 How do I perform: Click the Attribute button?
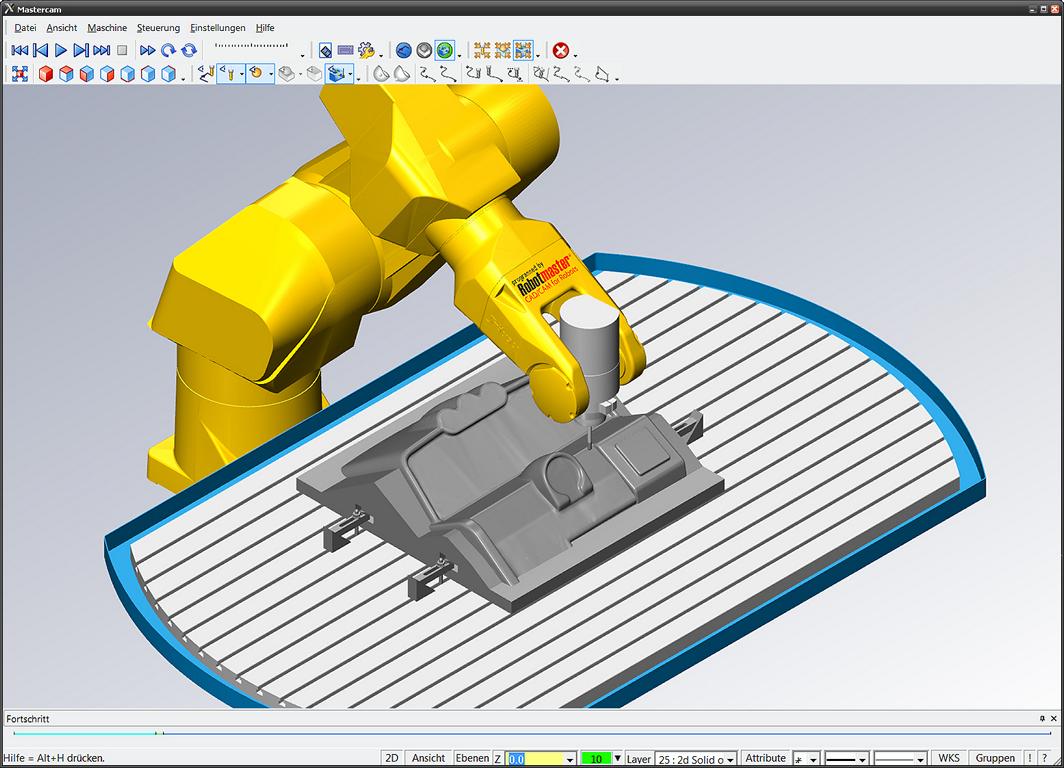[765, 758]
